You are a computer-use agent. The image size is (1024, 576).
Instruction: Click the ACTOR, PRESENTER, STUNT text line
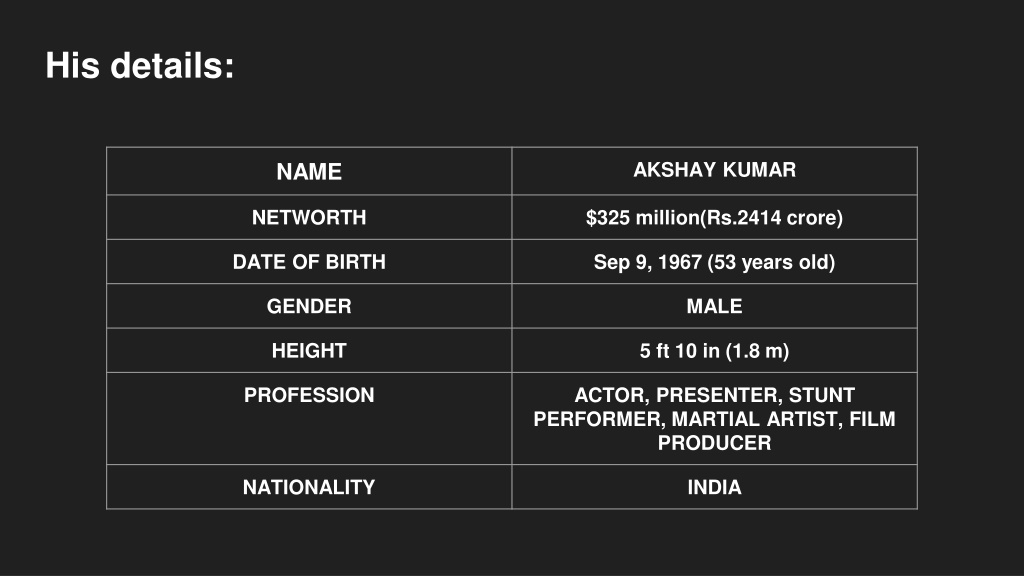pos(714,395)
